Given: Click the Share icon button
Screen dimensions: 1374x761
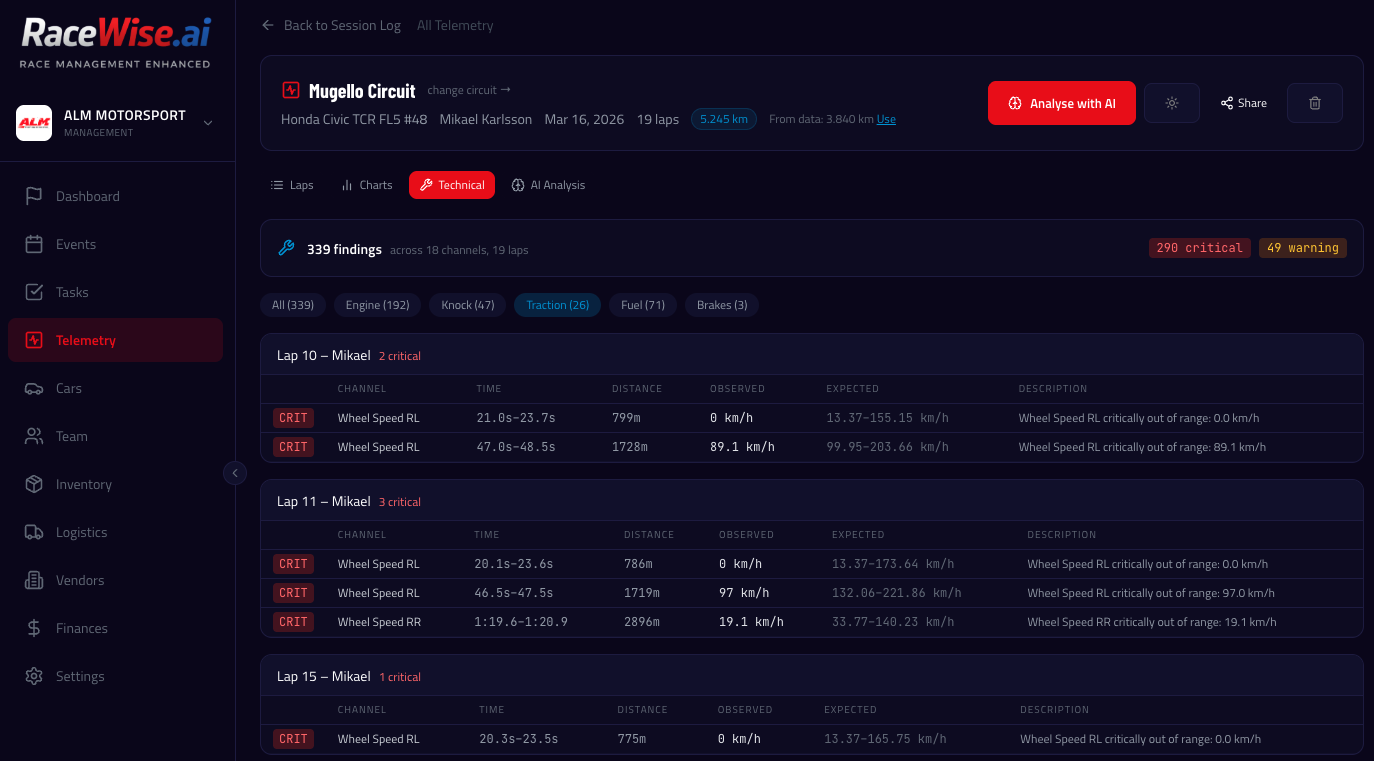Looking at the screenshot, I should click(x=1243, y=103).
